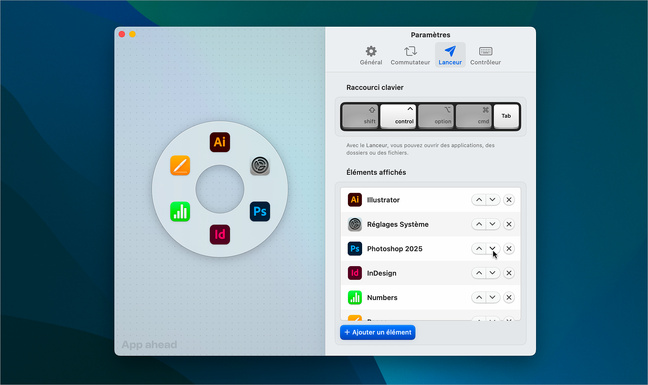Remove Réglages Système from the list

509,224
